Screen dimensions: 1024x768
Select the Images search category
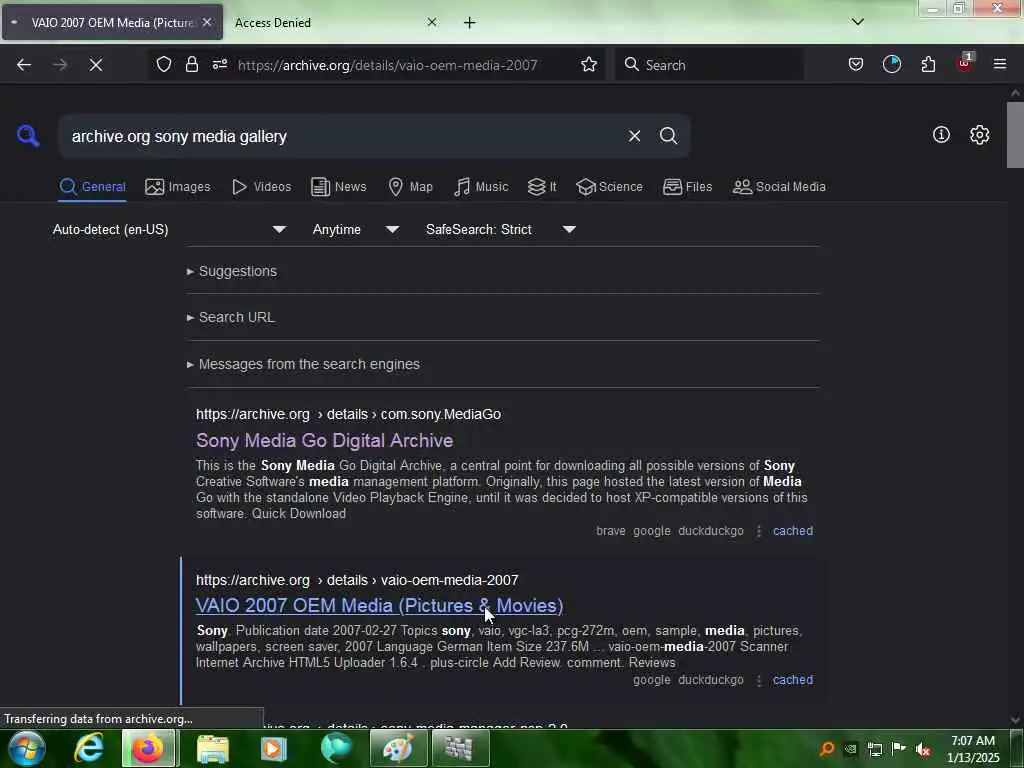click(178, 187)
